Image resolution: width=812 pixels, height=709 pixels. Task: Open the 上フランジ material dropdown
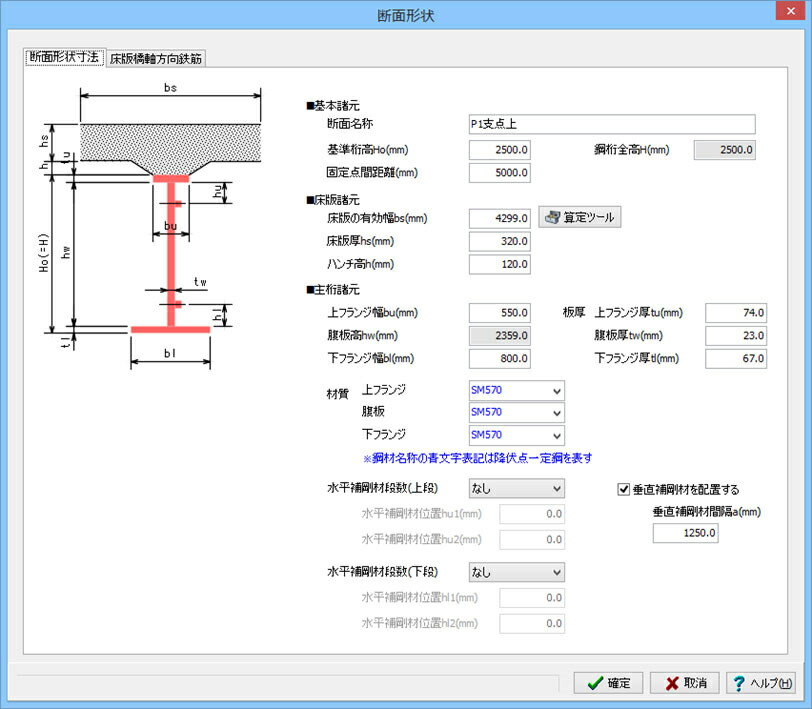tap(516, 390)
